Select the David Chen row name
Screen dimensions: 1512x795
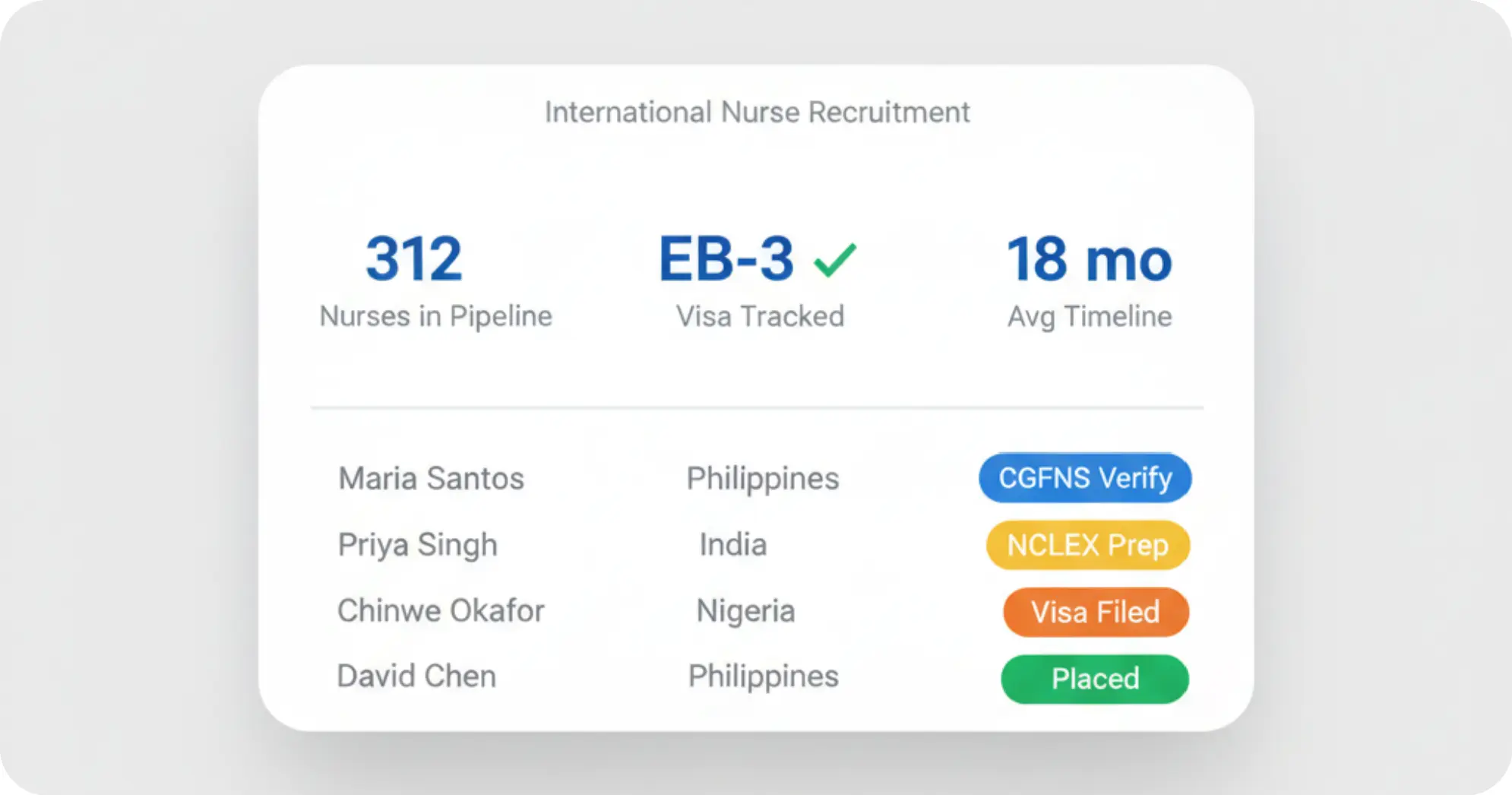tap(416, 676)
